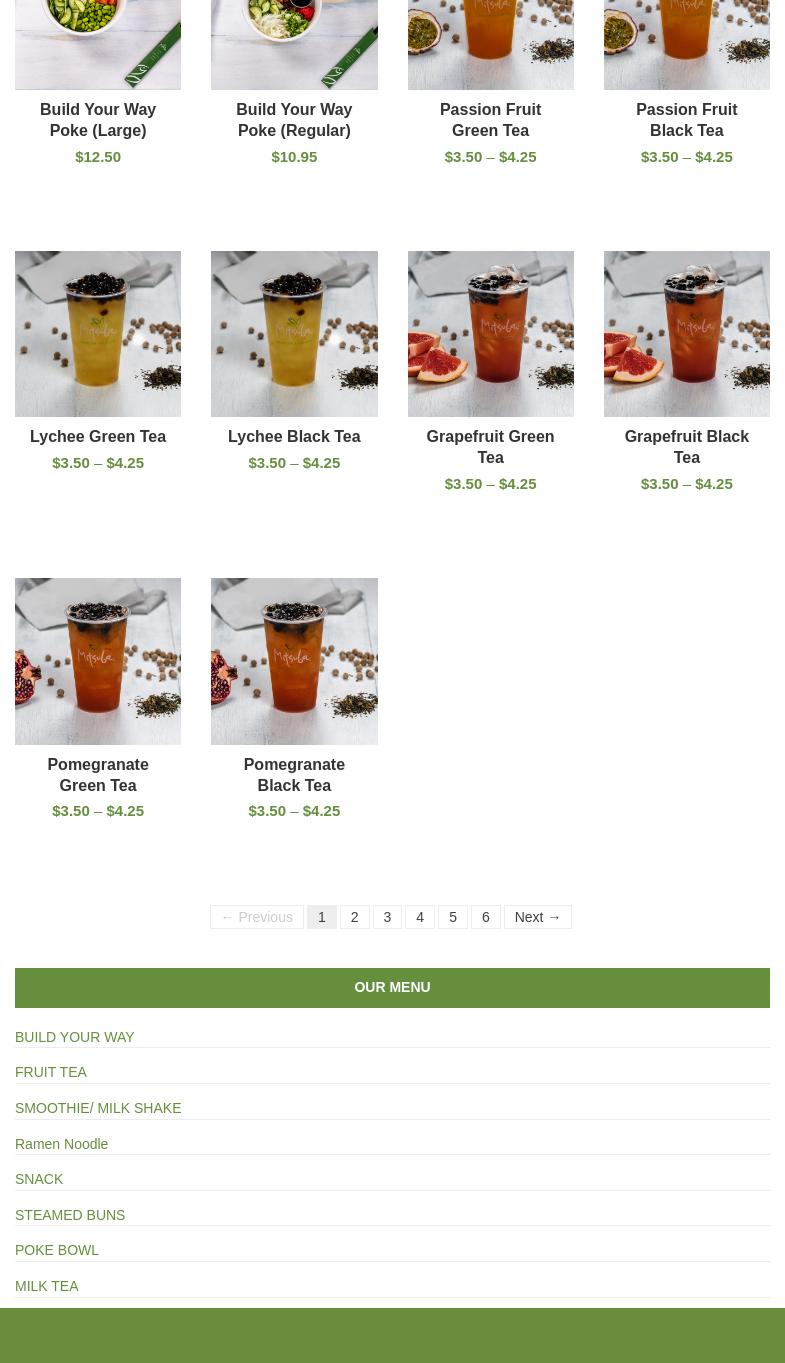785x1363 pixels.
Task: Go to page 6 of the products
Action: click(x=486, y=917)
